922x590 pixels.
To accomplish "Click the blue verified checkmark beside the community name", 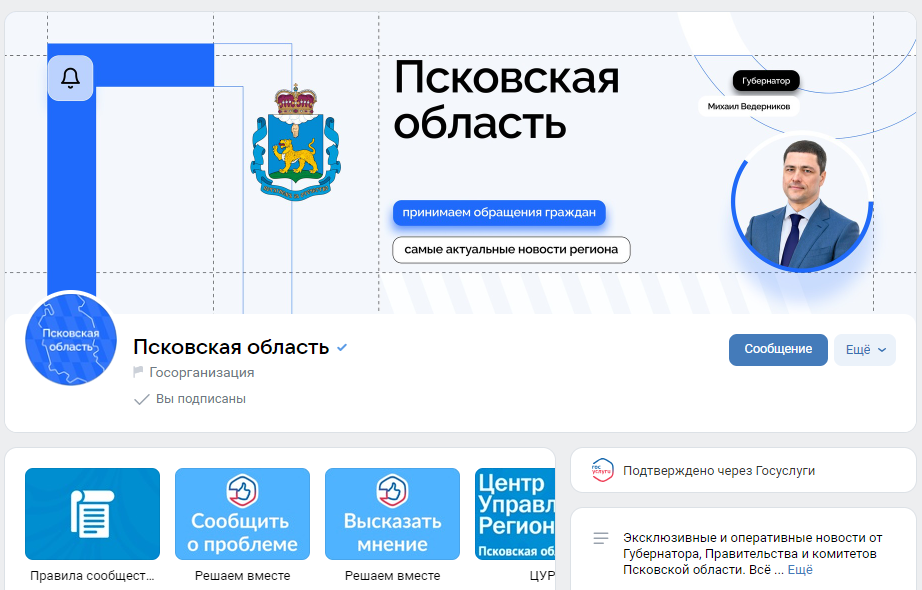I will (342, 348).
